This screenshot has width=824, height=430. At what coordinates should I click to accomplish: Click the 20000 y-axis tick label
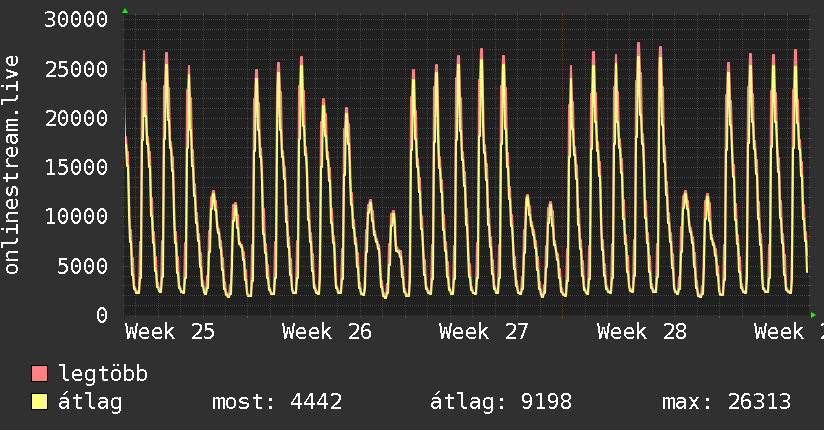tap(76, 118)
